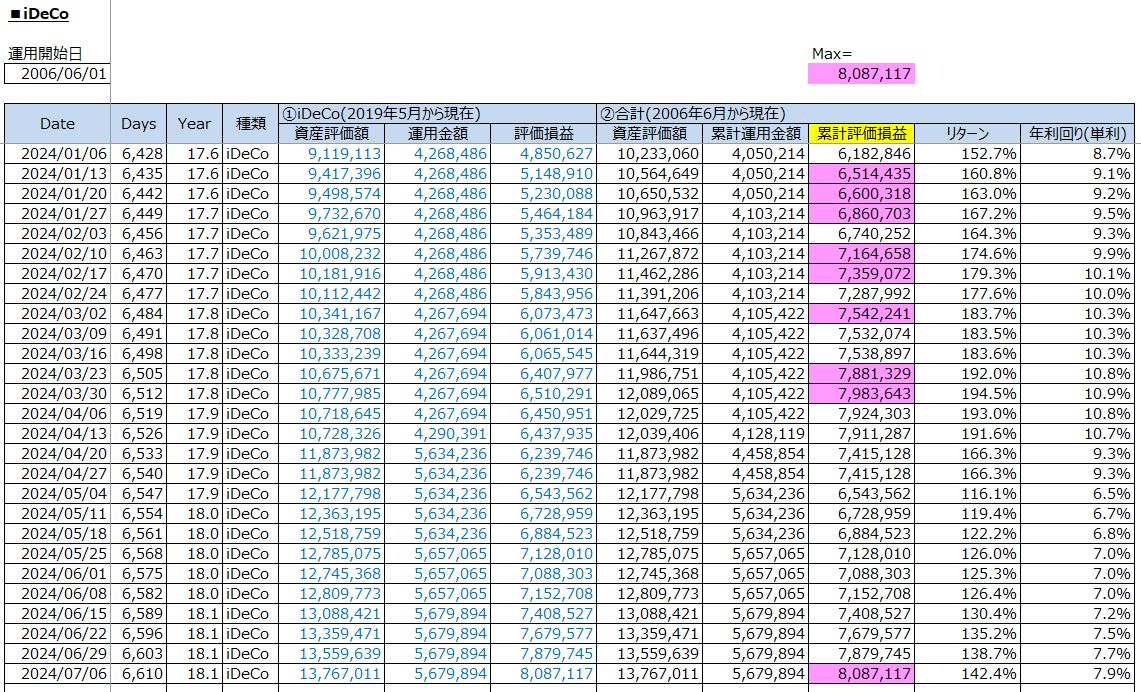
Task: Click the Year column header
Action: click(x=194, y=124)
